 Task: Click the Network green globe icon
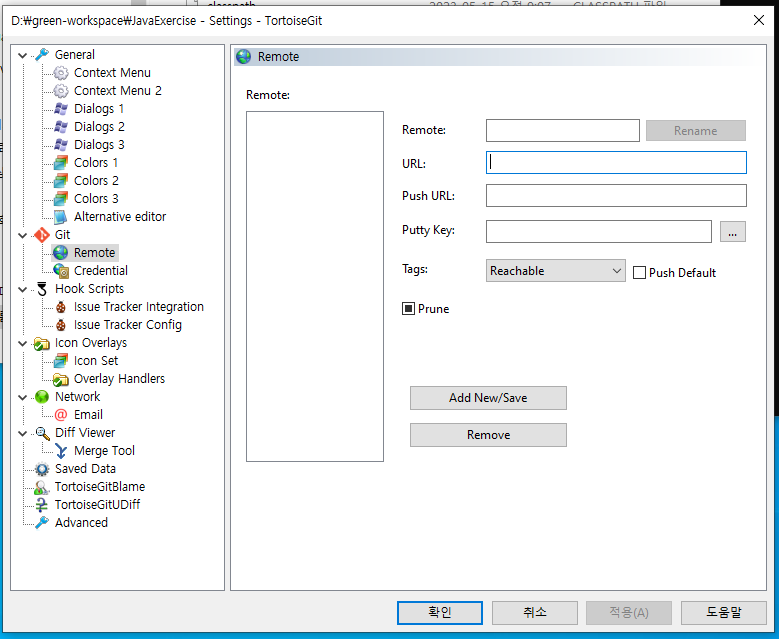(42, 397)
